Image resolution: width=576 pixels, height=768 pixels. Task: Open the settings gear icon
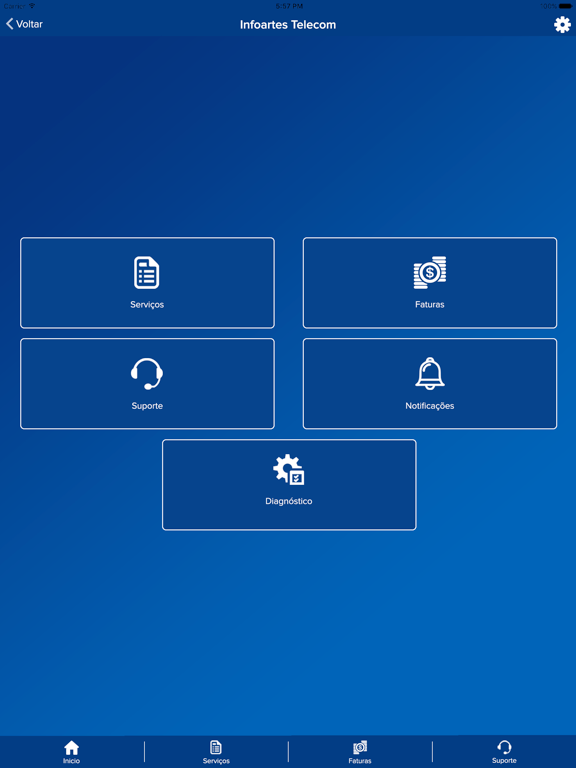[x=562, y=24]
